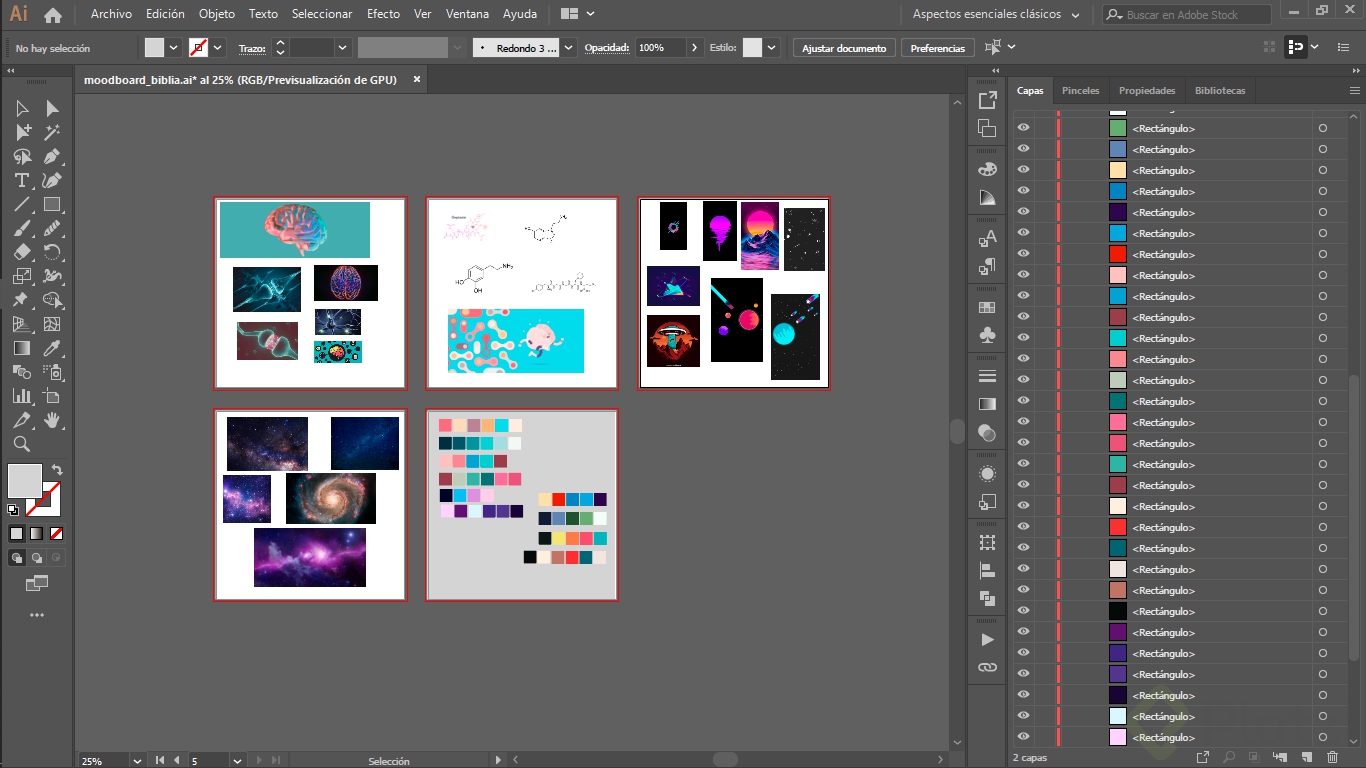This screenshot has width=1366, height=768.
Task: Hide the topmost Rectángulo layer
Action: click(1023, 127)
